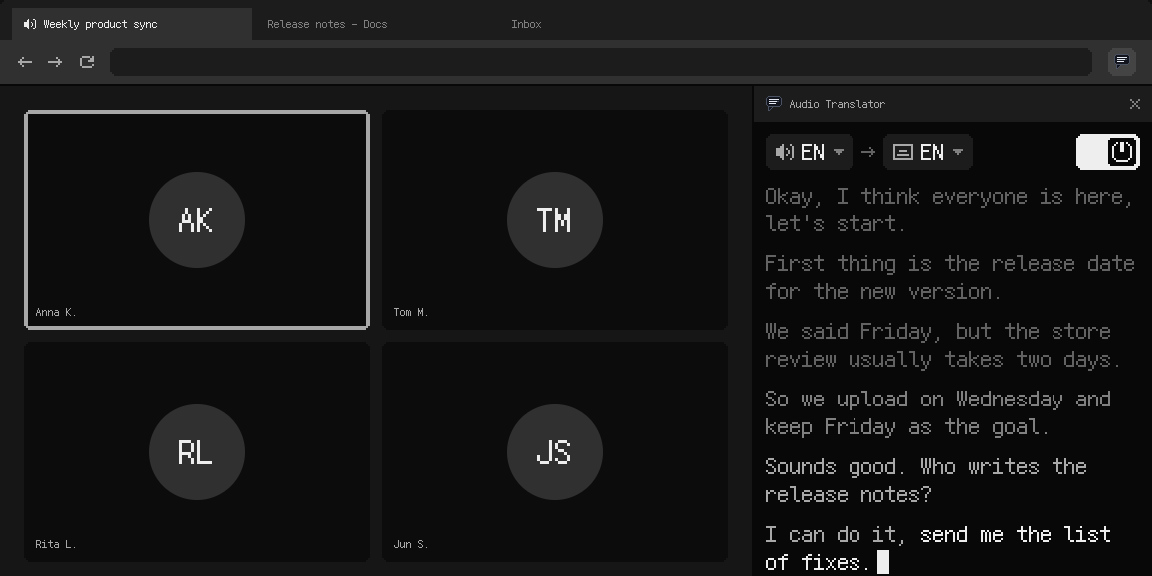1152x576 pixels.
Task: Switch to the Inbox tab
Action: tap(526, 24)
